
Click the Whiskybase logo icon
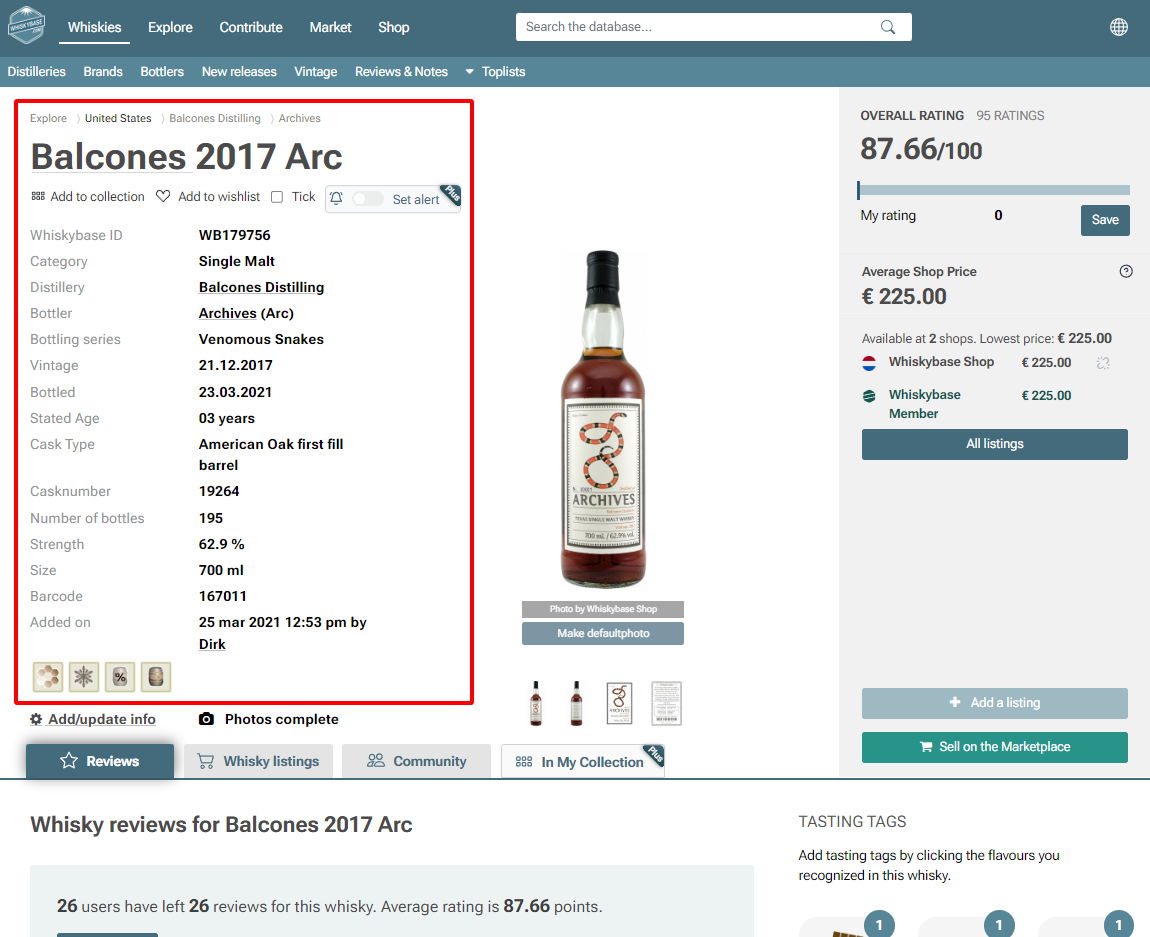point(26,26)
